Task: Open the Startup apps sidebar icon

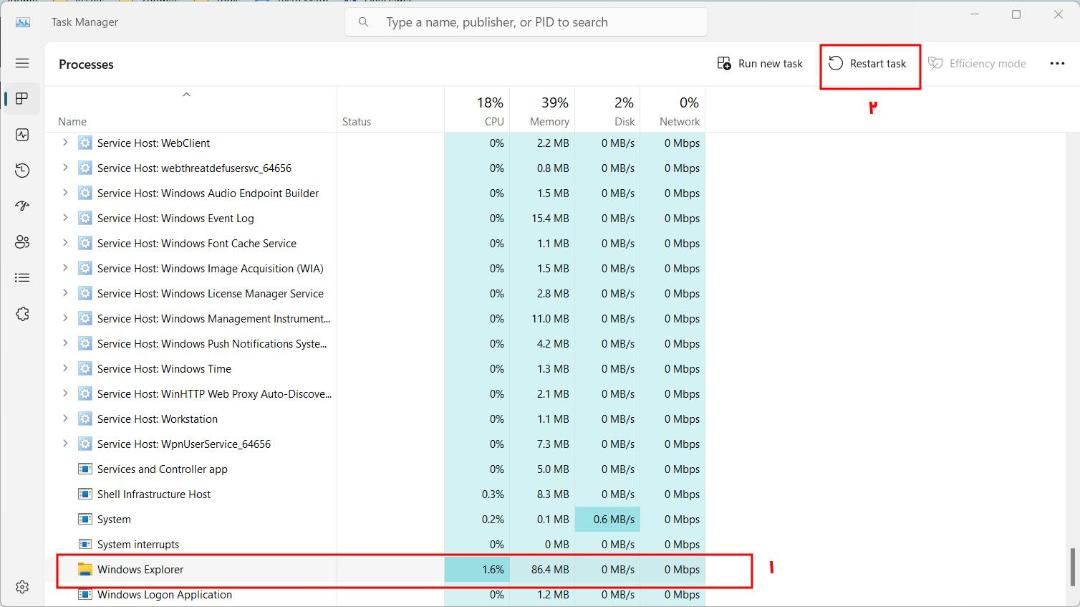Action: [x=22, y=205]
